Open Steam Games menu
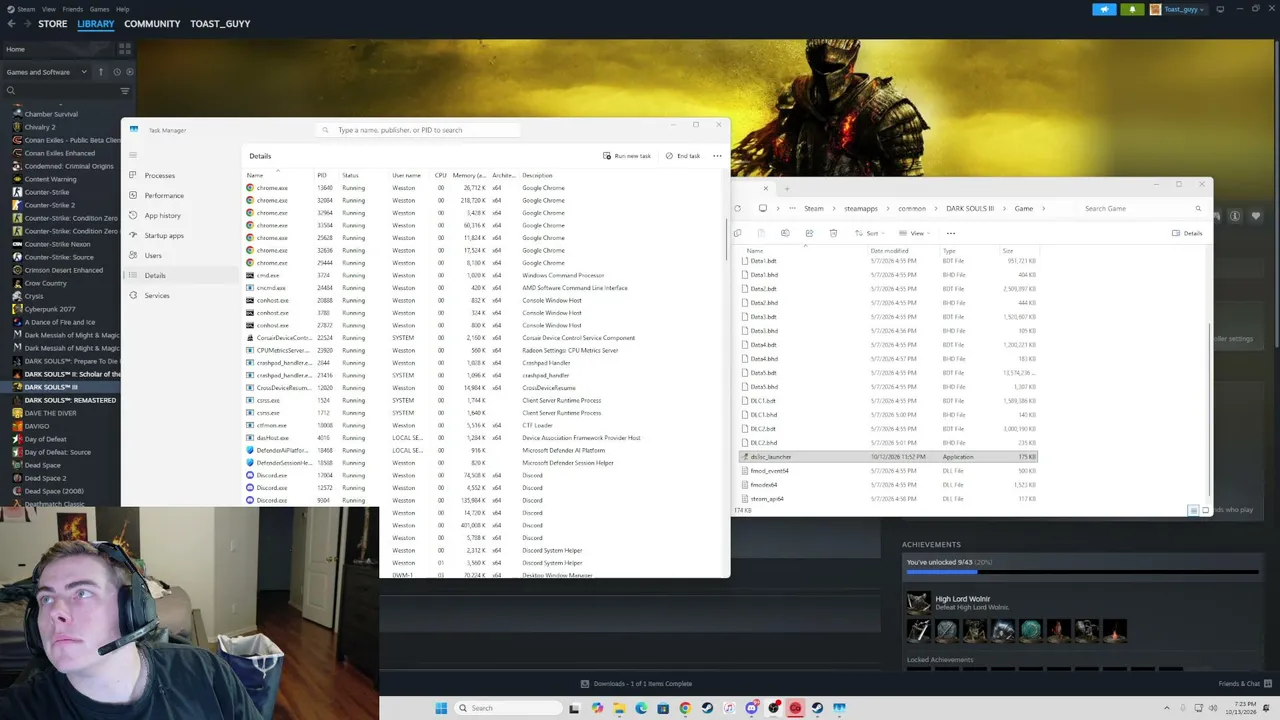This screenshot has height=720, width=1280. 99,9
